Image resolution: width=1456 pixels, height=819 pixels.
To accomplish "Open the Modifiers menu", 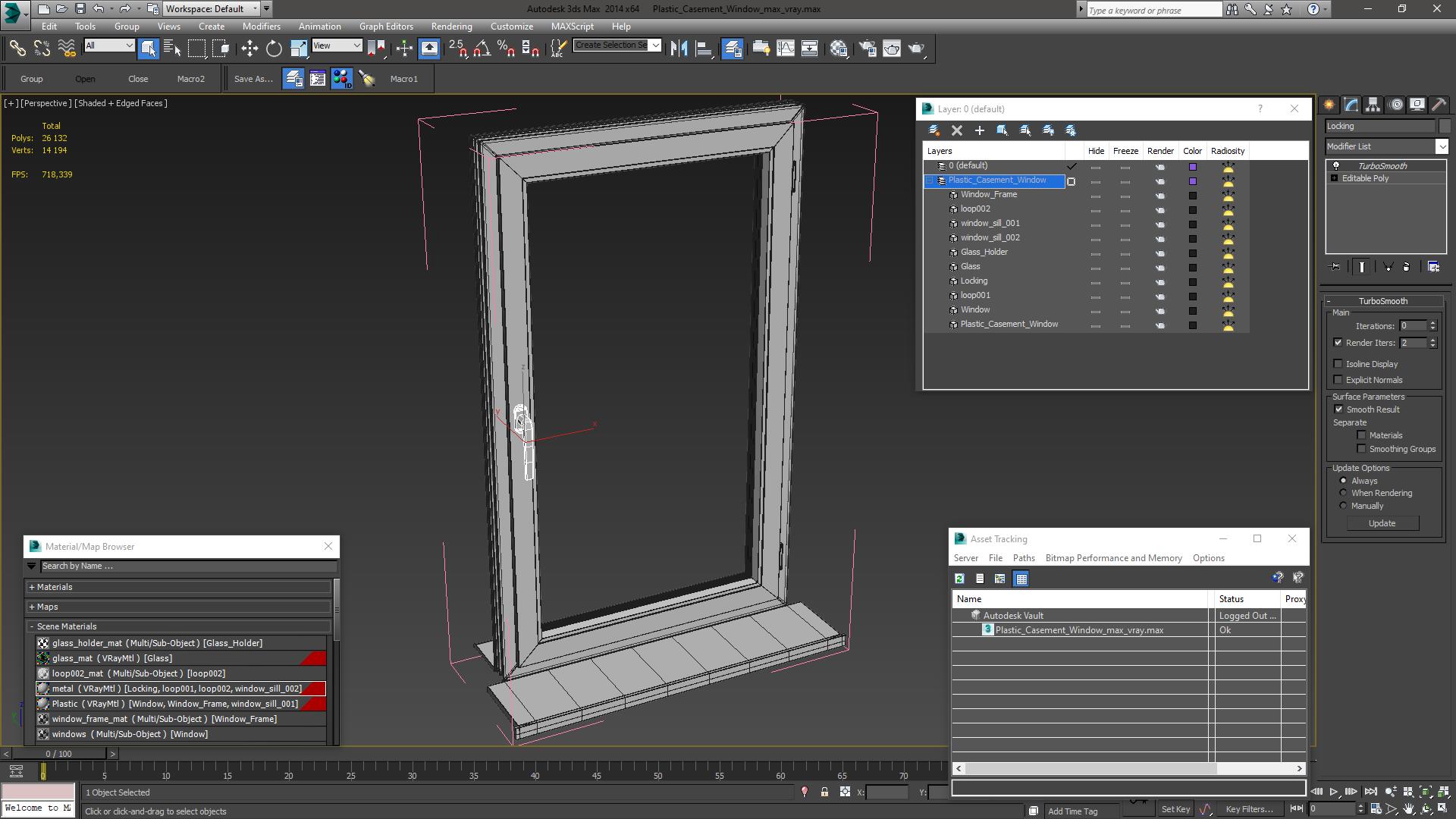I will point(261,26).
